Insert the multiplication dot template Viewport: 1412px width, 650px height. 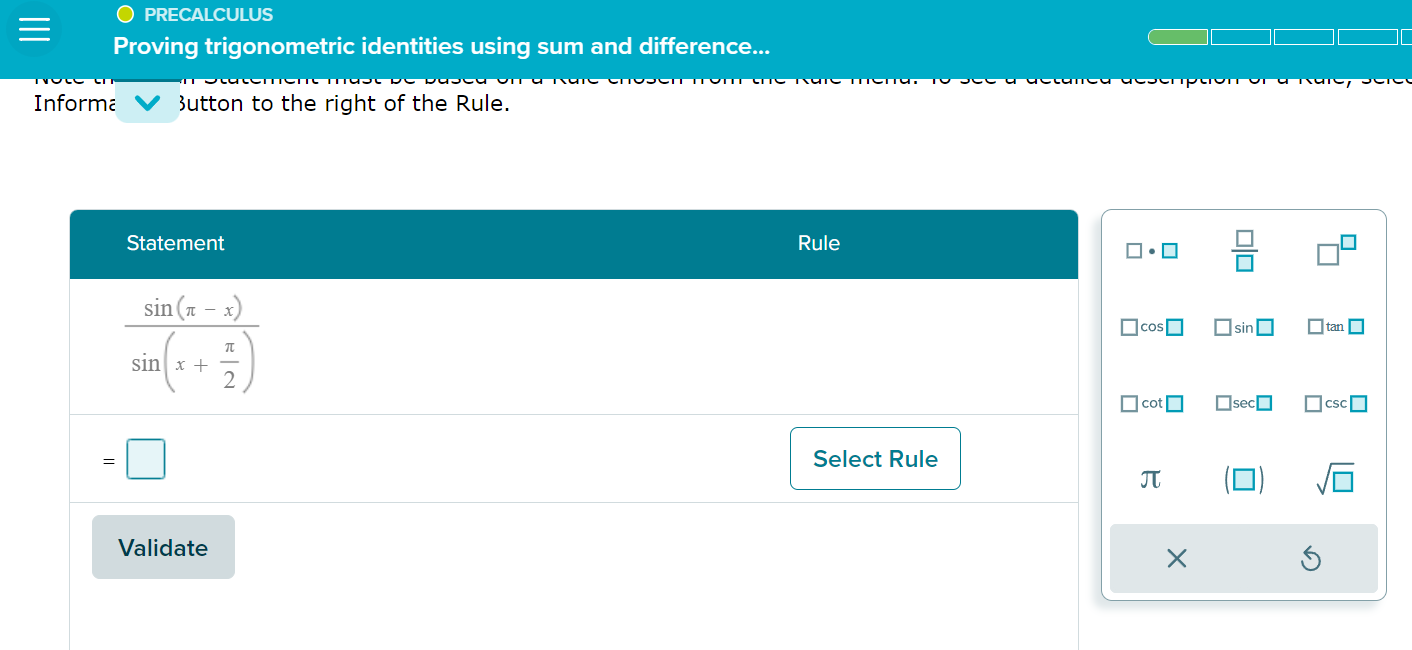[x=1151, y=249]
